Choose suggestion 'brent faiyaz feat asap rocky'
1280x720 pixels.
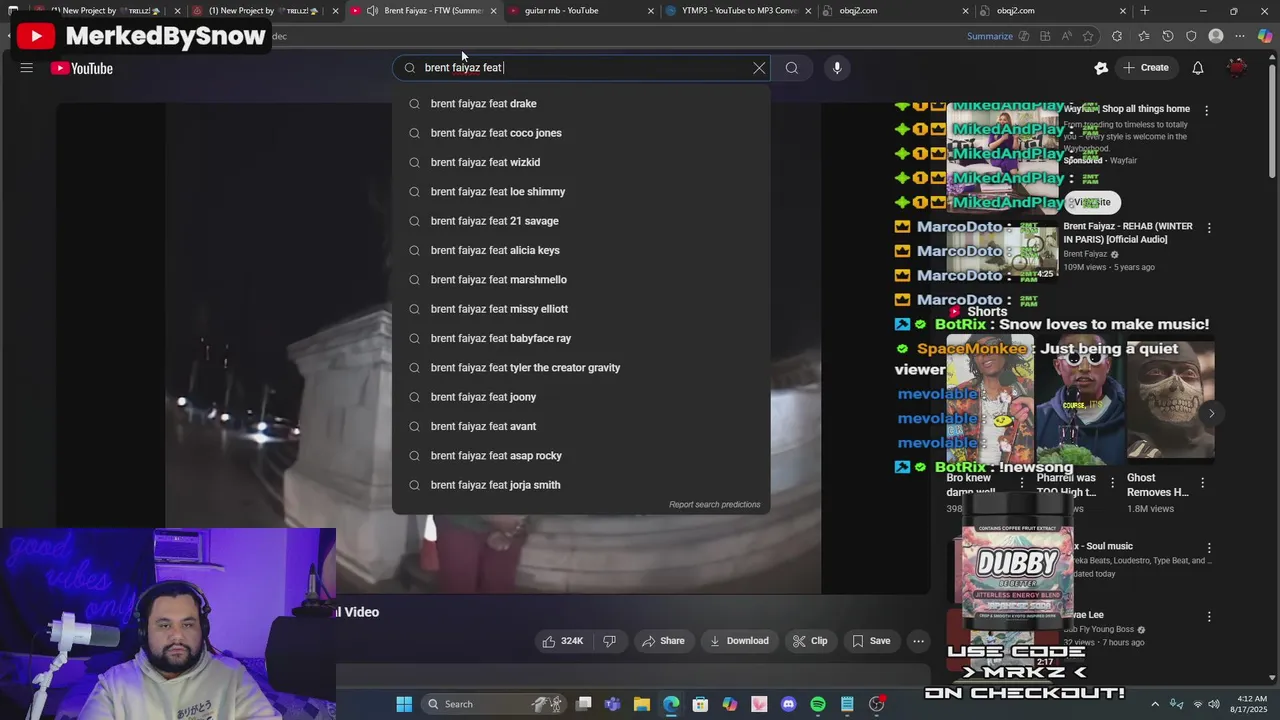[581, 456]
